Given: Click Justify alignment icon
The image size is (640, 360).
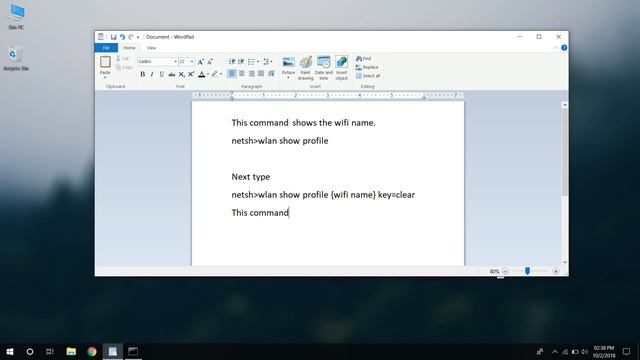Looking at the screenshot, I should [x=261, y=73].
